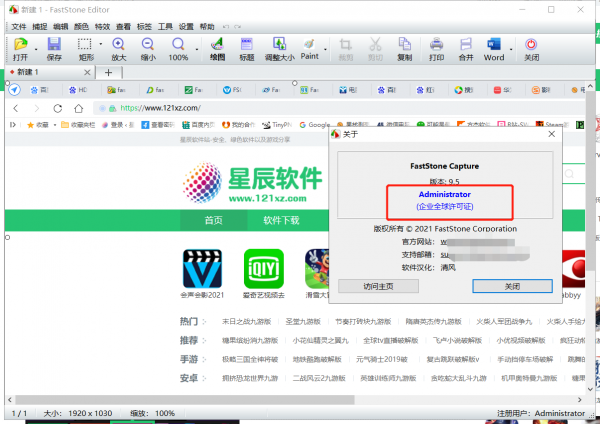The image size is (600, 424).
Task: Click the 访问主页 button in About dialog
Action: [378, 286]
